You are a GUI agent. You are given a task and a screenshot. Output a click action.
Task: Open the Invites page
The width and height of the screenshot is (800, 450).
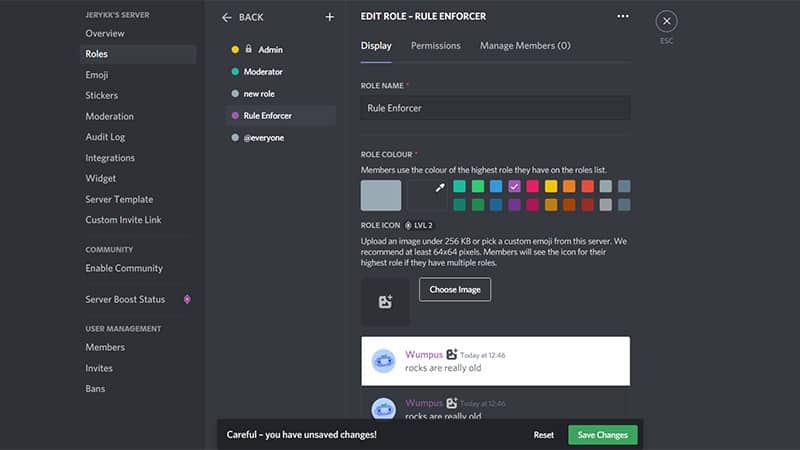pyautogui.click(x=138, y=368)
